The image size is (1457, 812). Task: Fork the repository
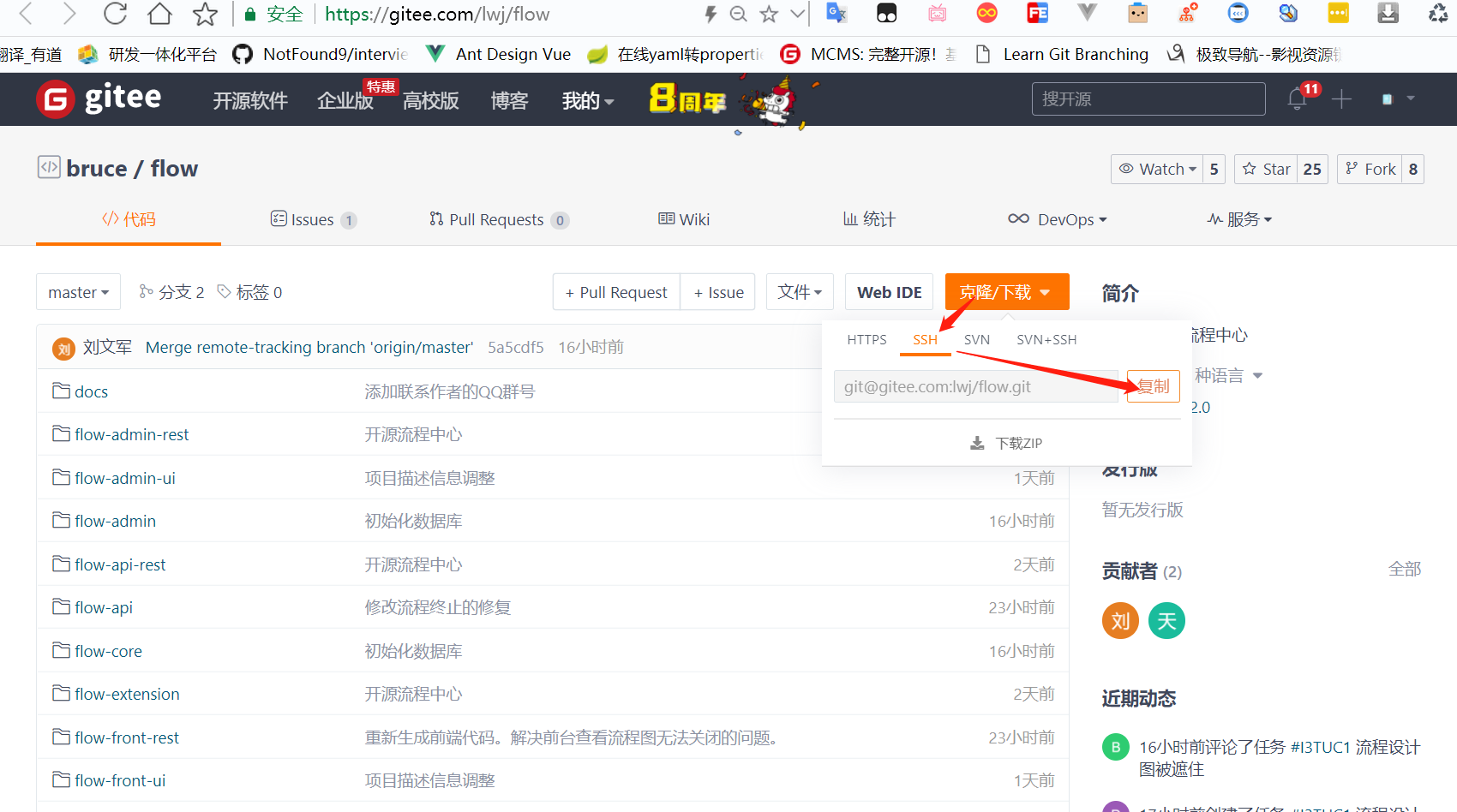tap(1370, 169)
